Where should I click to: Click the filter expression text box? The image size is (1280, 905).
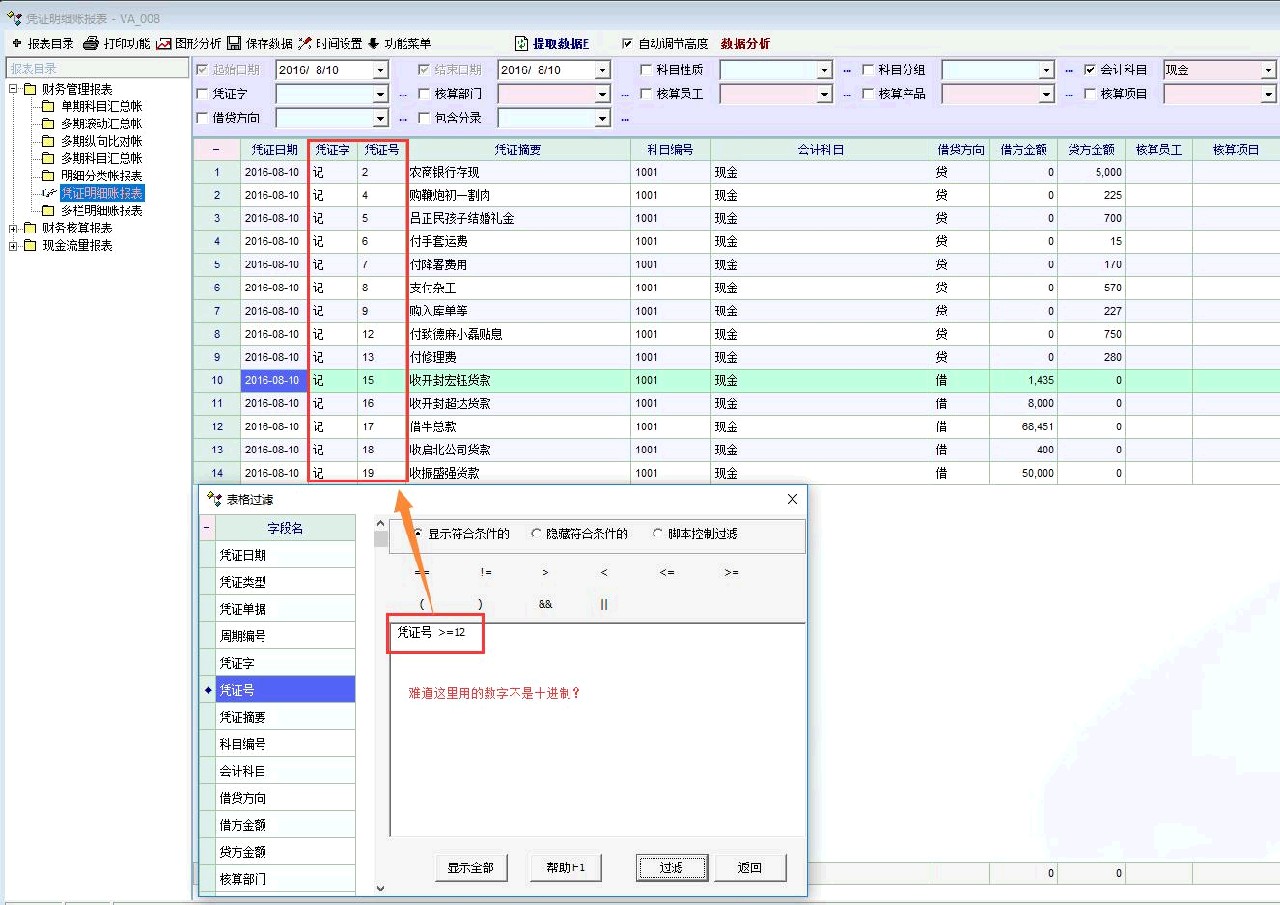[x=596, y=730]
